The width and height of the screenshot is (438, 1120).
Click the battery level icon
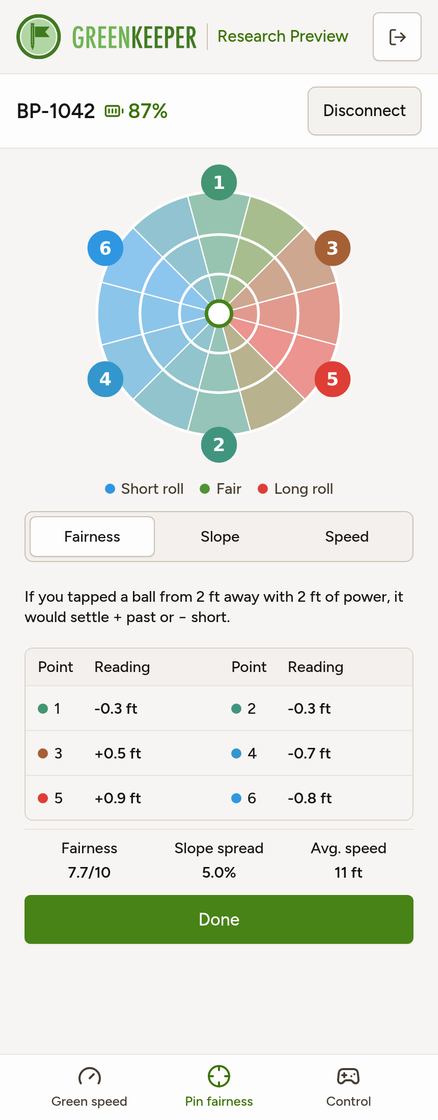tap(114, 111)
